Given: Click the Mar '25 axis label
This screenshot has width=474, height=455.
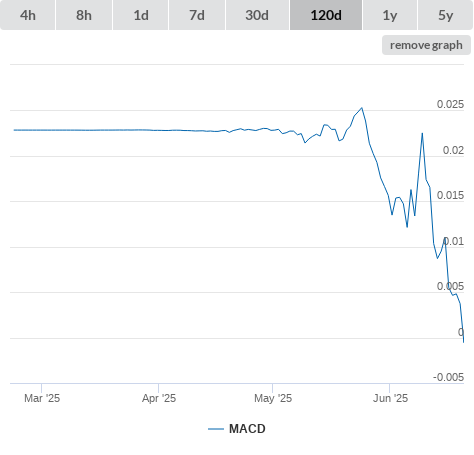Looking at the screenshot, I should pyautogui.click(x=42, y=398).
